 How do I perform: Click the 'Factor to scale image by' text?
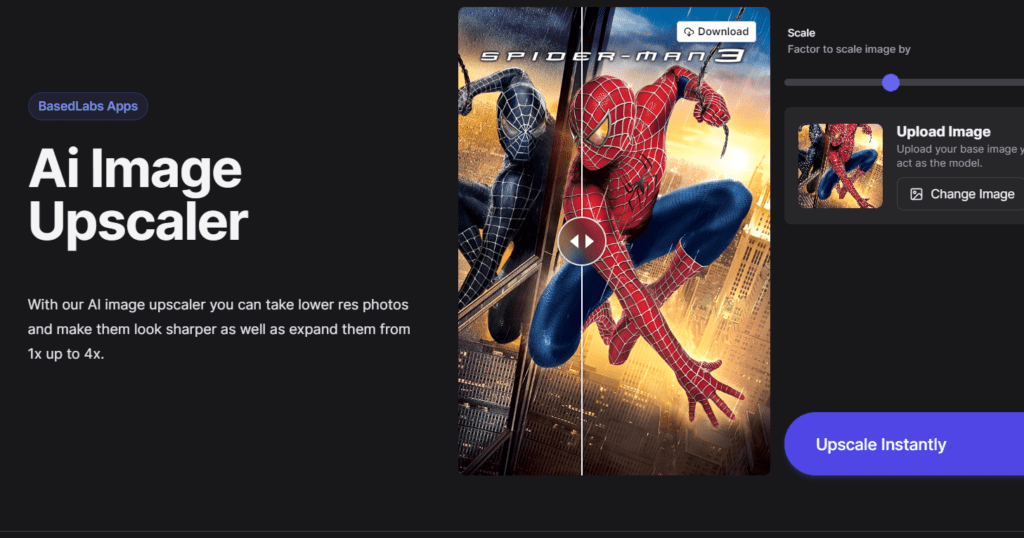click(849, 49)
